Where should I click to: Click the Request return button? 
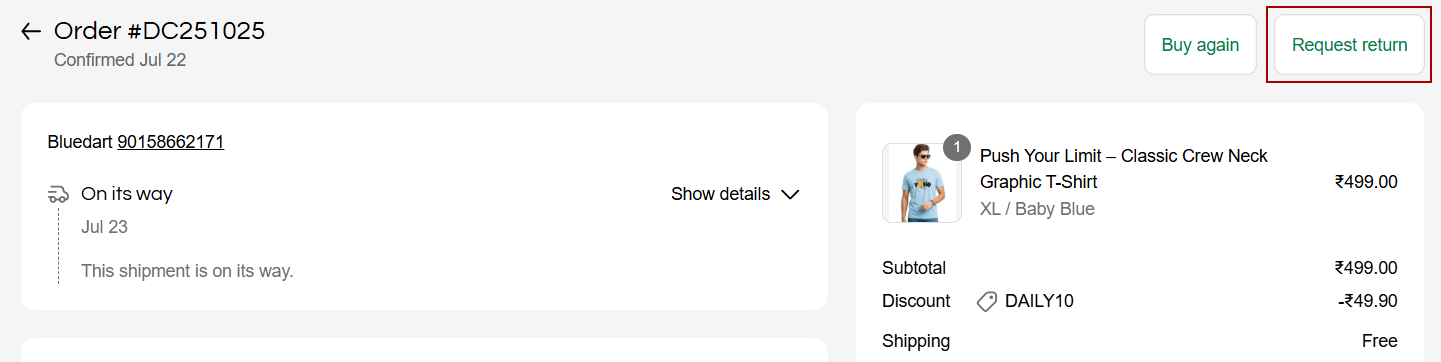(1349, 45)
